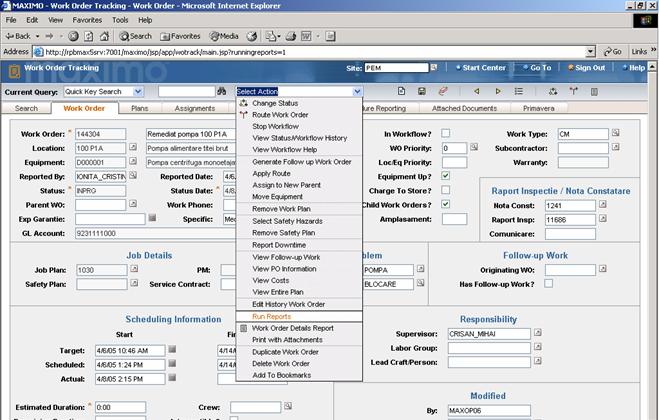The height and width of the screenshot is (420, 659).
Task: Toggle In Workflow checkbox
Action: [x=445, y=133]
